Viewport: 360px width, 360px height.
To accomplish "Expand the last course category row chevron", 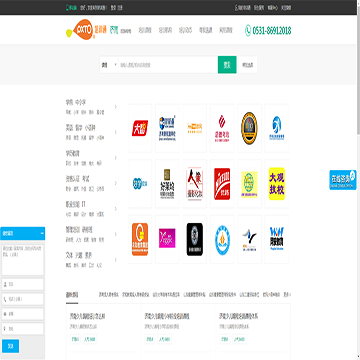I will click(x=116, y=260).
